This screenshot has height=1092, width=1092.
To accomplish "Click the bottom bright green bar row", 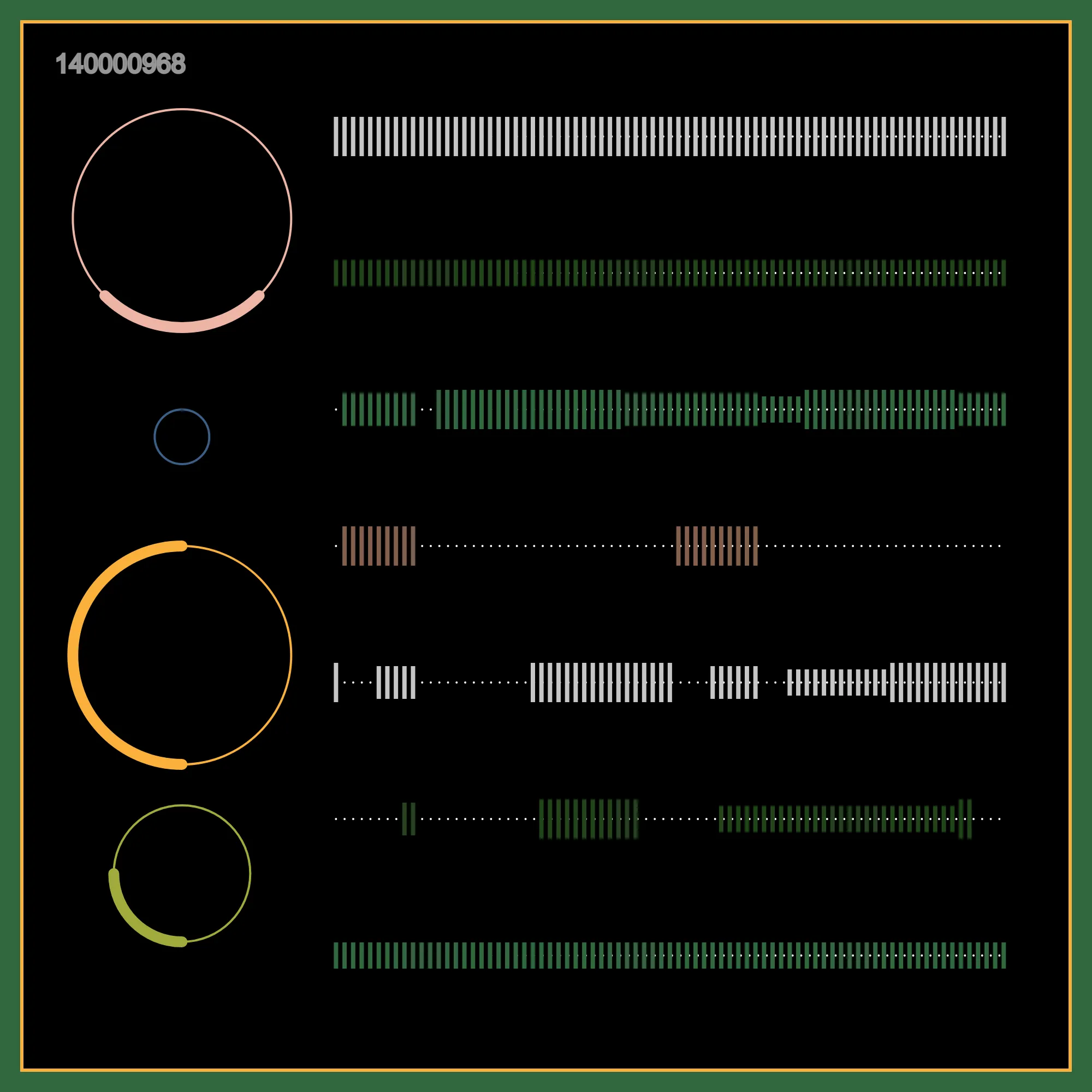I will click(669, 955).
